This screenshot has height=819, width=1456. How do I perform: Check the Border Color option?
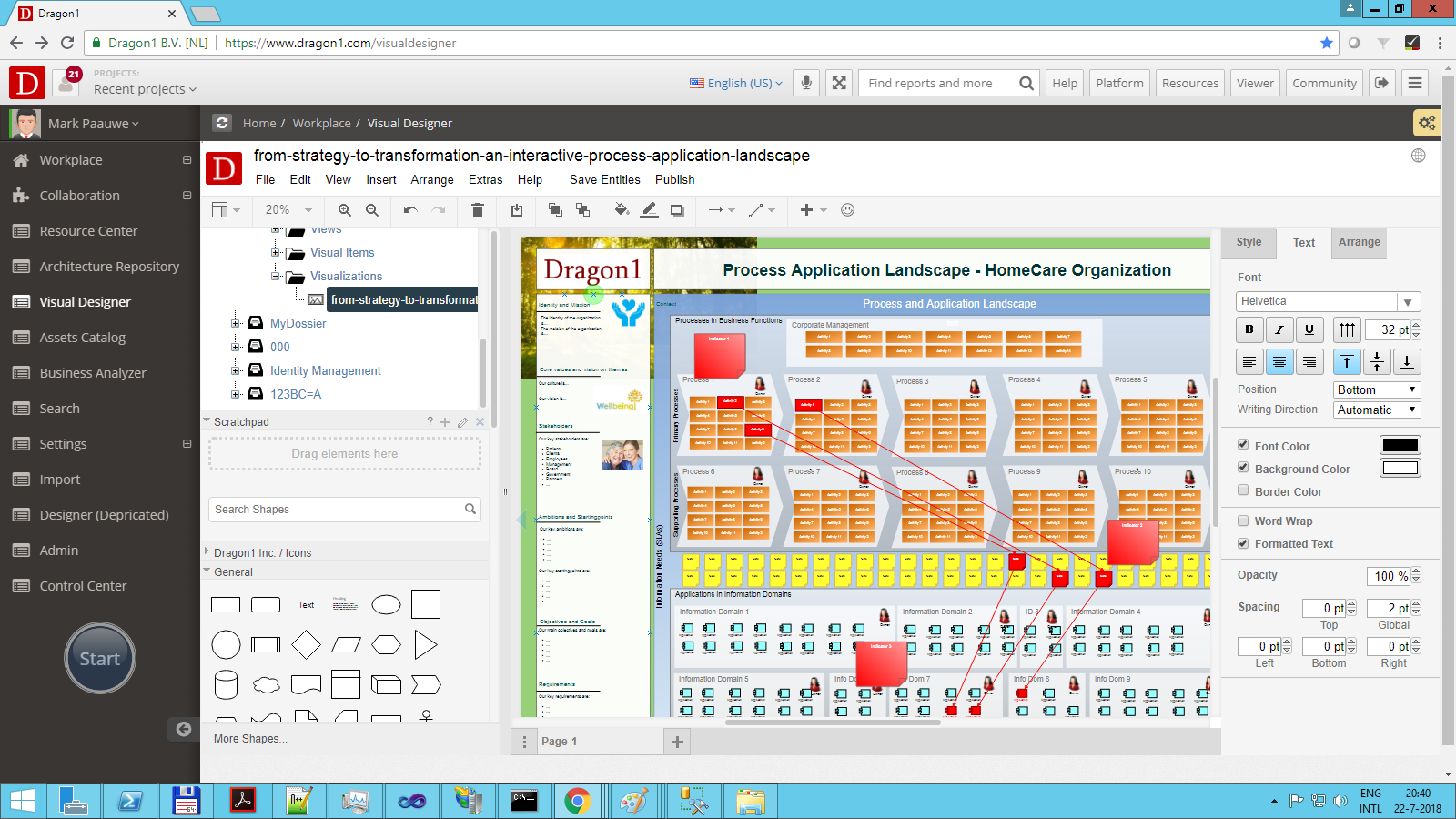1243,490
